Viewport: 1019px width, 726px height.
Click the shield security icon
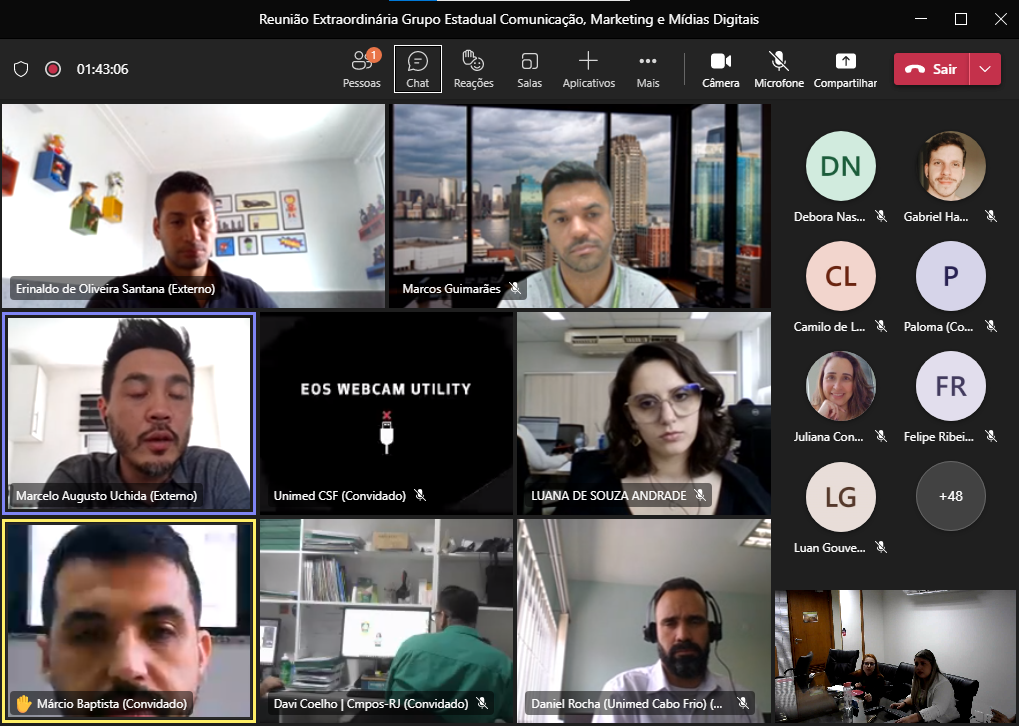(20, 69)
